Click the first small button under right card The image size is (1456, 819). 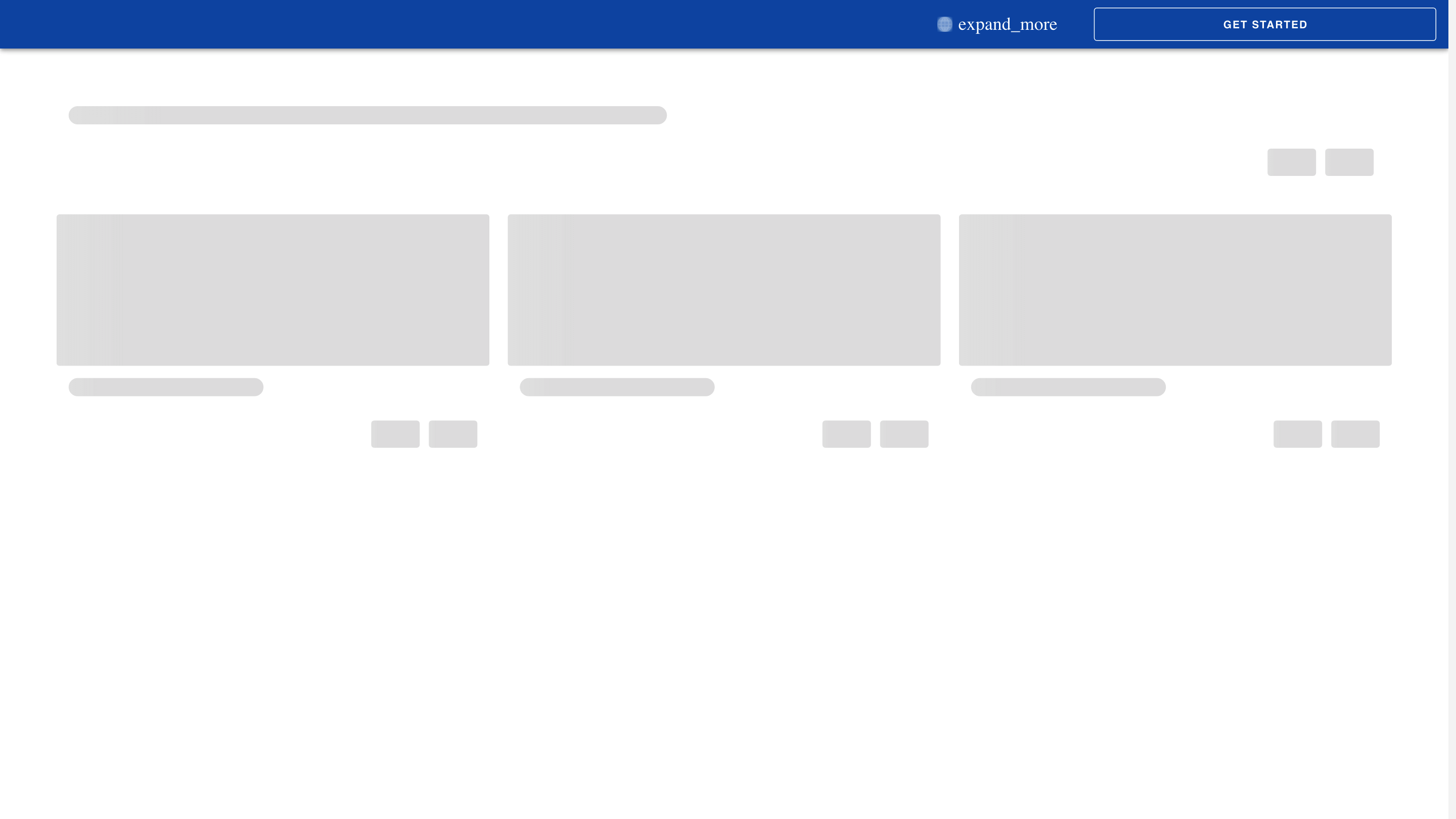point(1297,434)
